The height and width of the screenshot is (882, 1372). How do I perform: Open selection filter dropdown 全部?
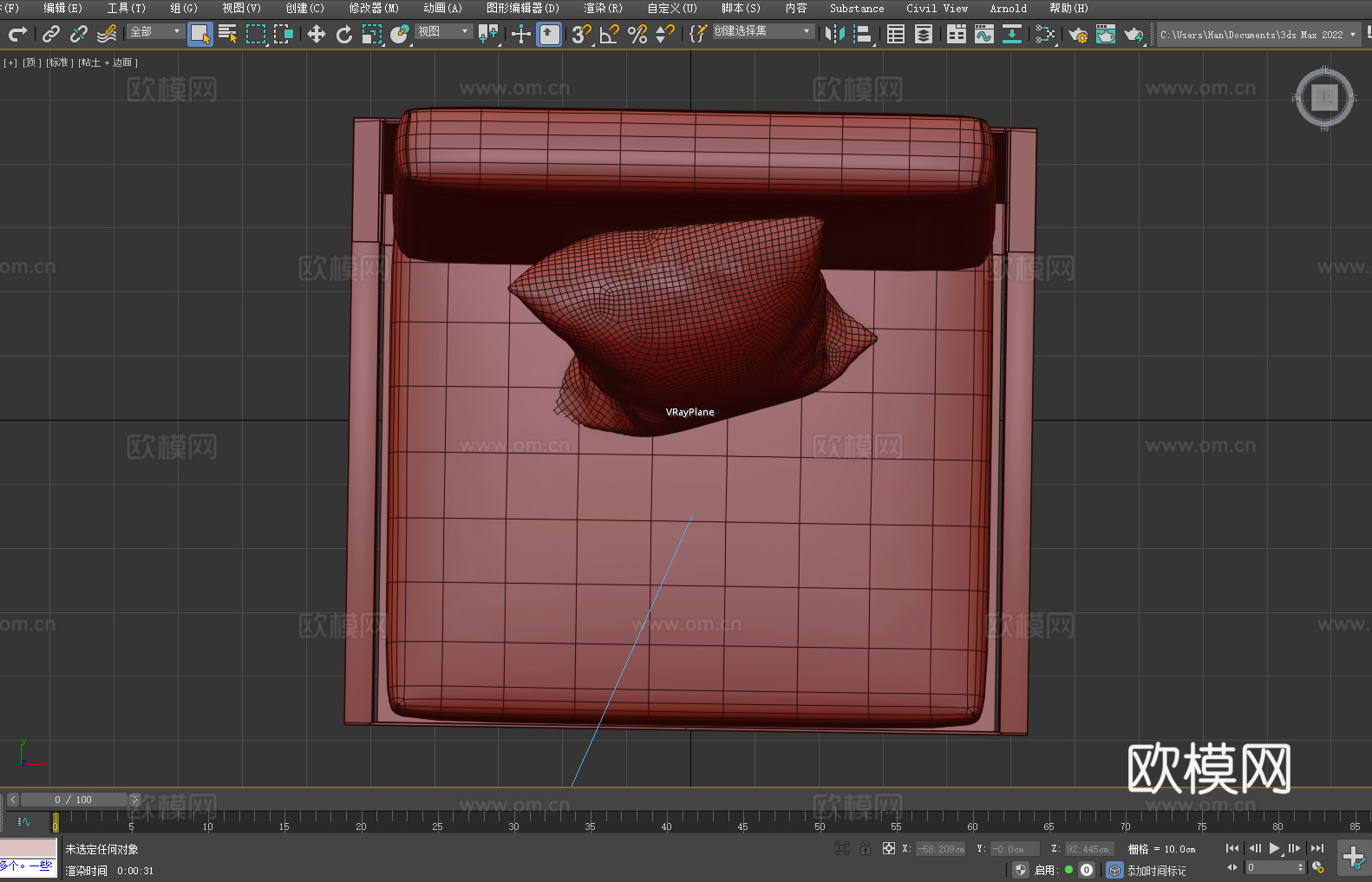[155, 31]
